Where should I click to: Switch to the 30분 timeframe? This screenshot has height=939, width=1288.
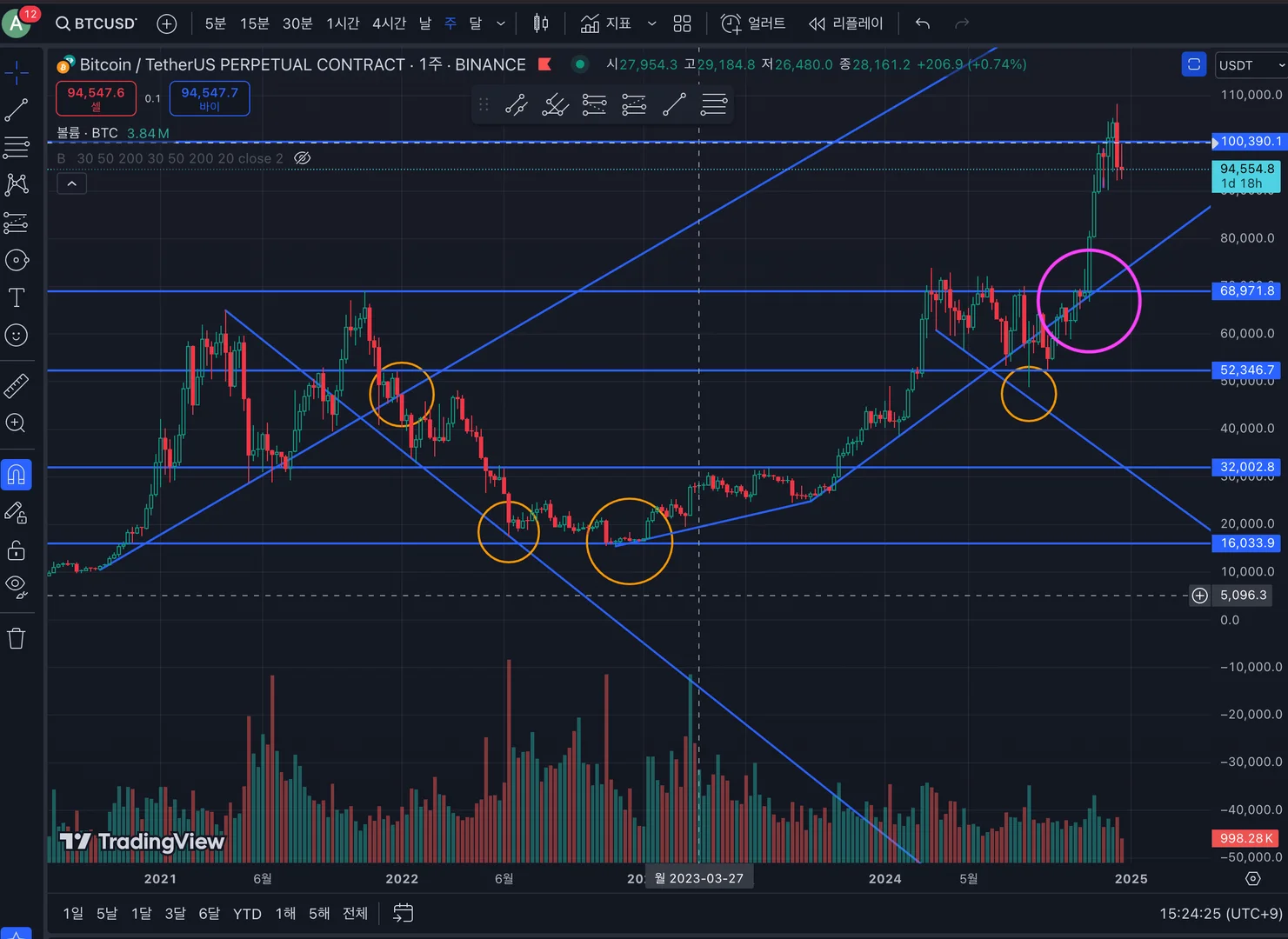click(x=297, y=23)
